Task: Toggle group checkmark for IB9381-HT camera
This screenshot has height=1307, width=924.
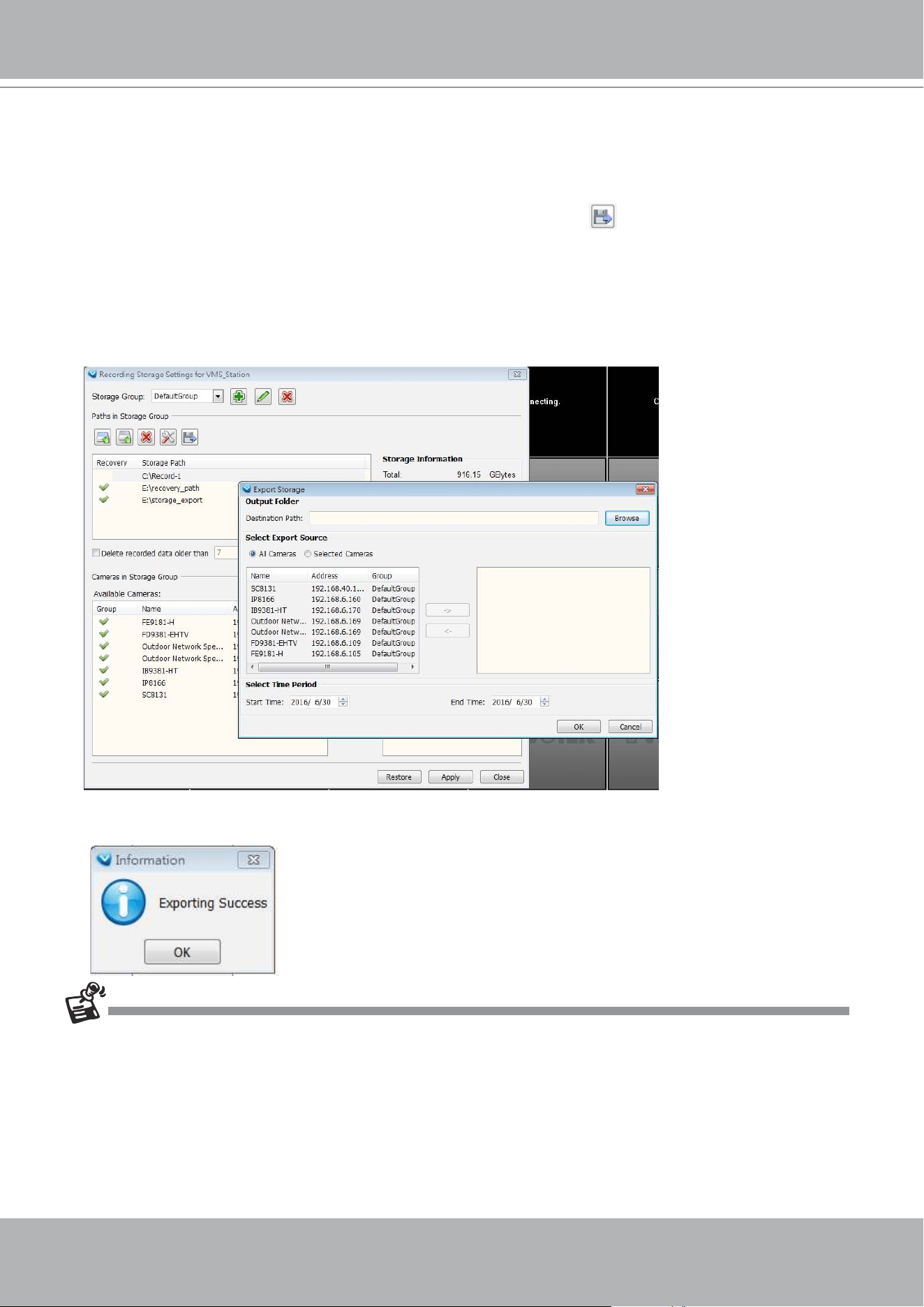Action: tap(104, 670)
